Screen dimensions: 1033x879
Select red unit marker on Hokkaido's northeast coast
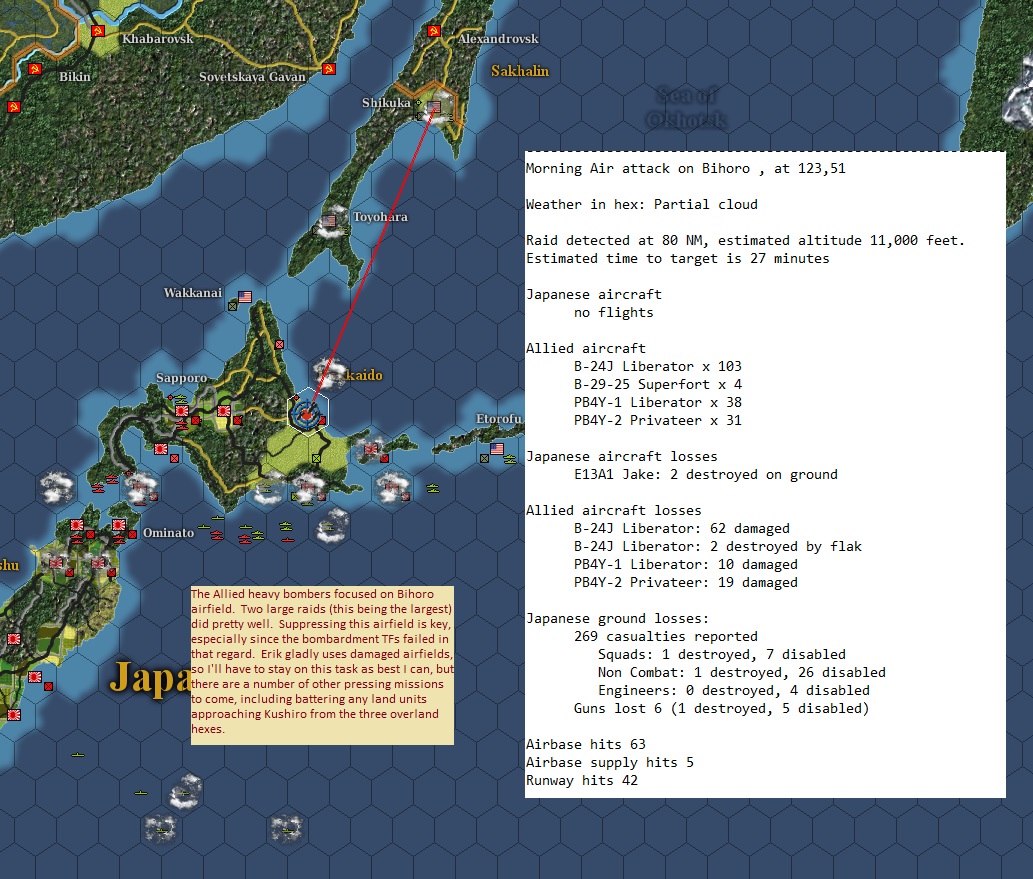279,345
